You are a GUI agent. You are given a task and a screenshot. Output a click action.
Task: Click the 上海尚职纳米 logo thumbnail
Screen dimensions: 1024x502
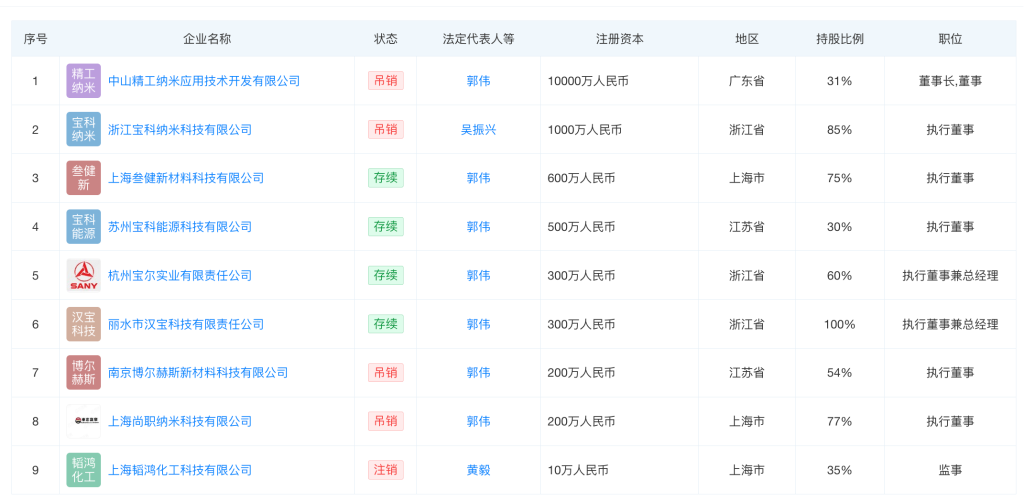tap(84, 421)
